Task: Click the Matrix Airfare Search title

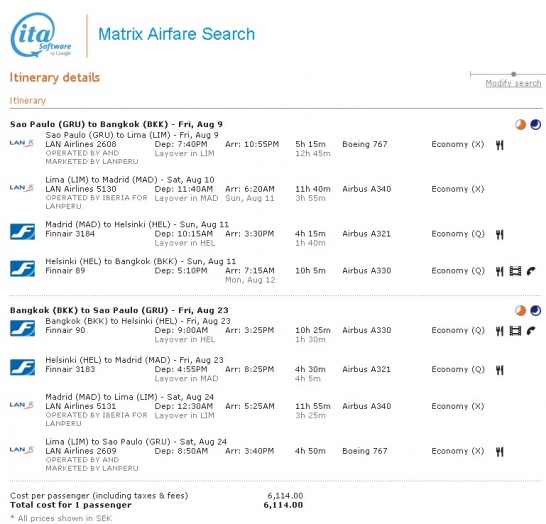Action: click(x=176, y=34)
